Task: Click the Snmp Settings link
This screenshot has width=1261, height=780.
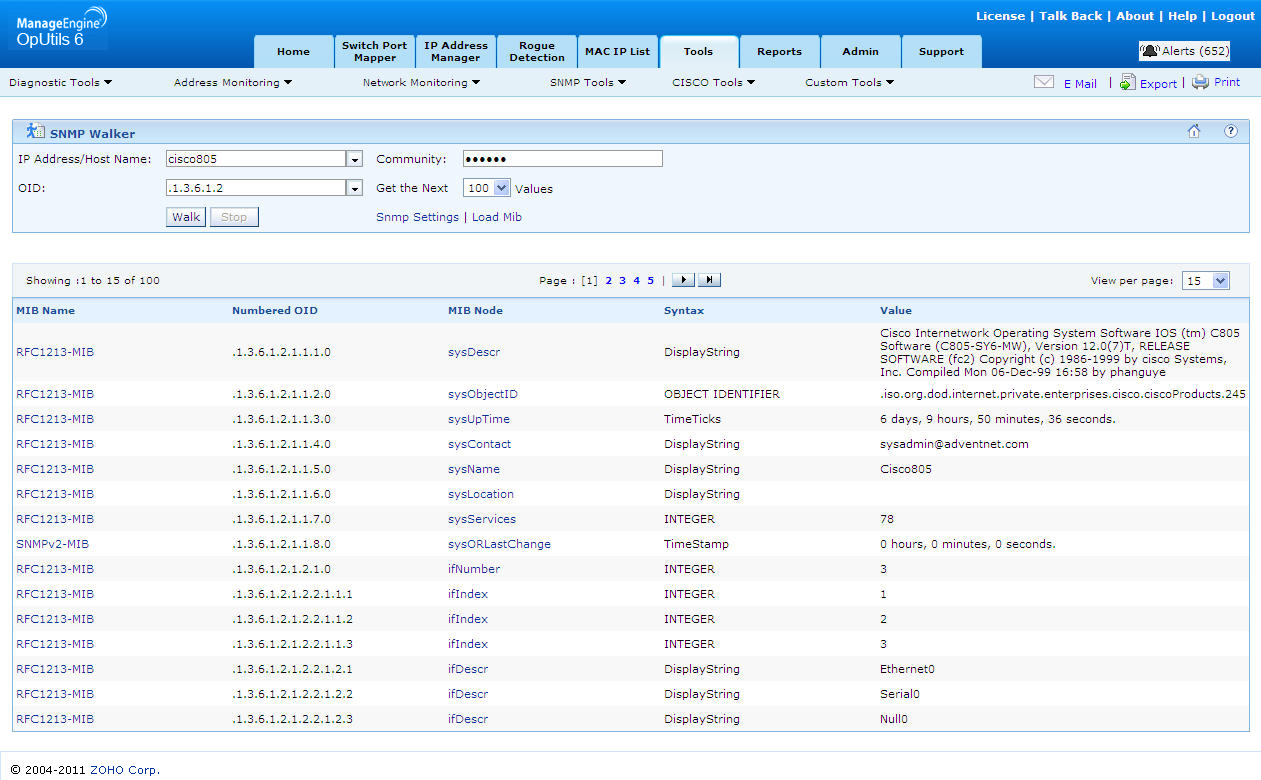Action: coord(417,217)
